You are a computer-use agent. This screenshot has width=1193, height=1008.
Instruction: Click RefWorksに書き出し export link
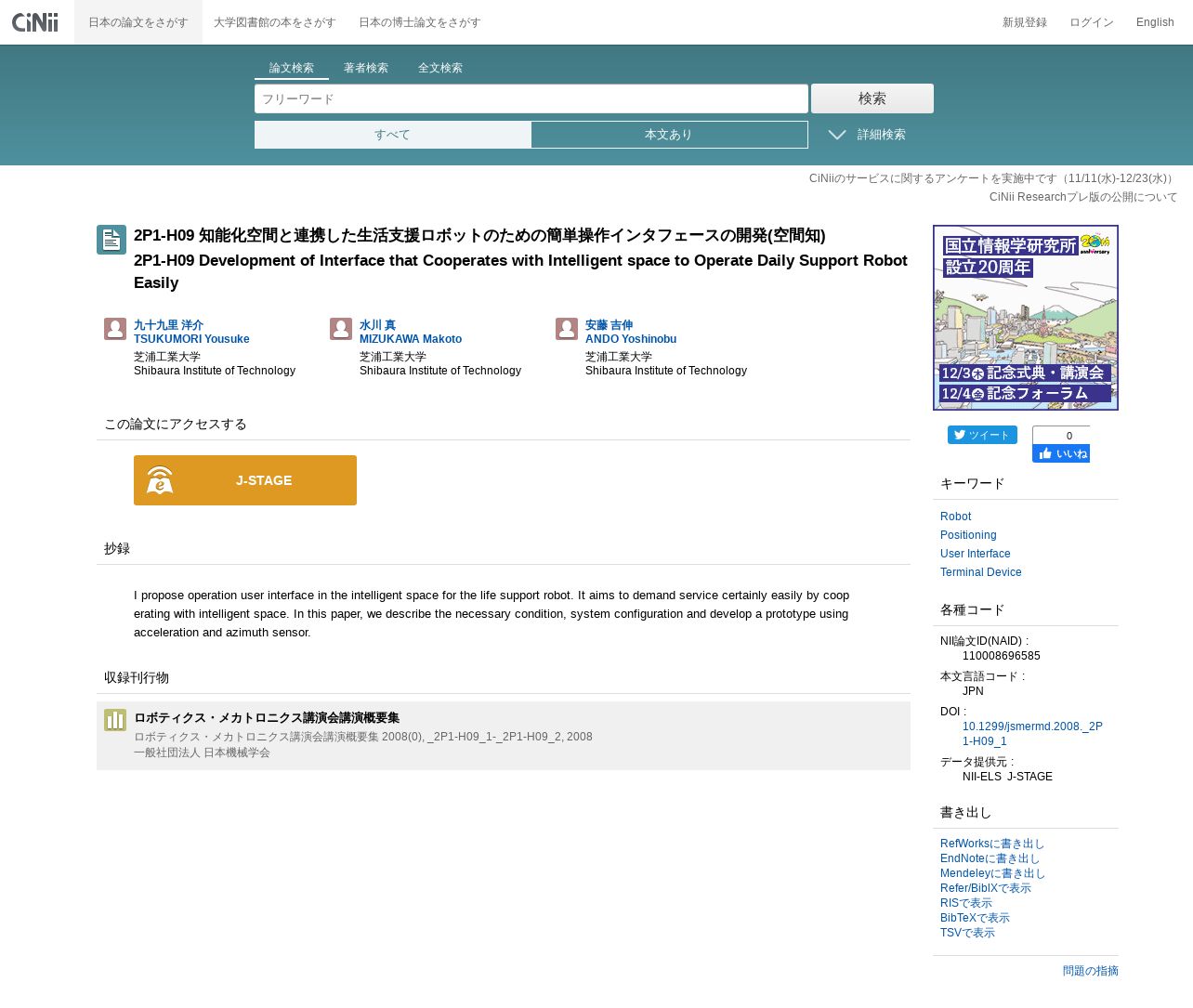click(992, 844)
